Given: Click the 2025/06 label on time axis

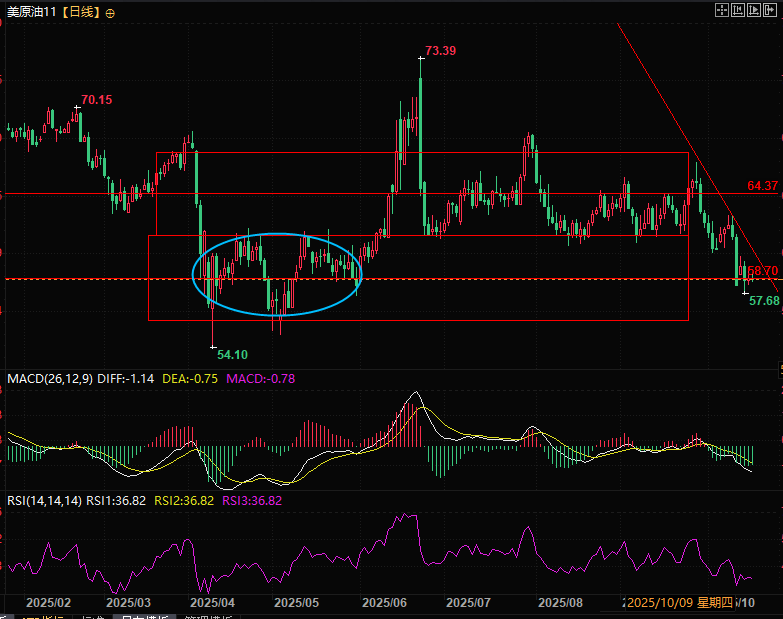Looking at the screenshot, I should [x=382, y=603].
